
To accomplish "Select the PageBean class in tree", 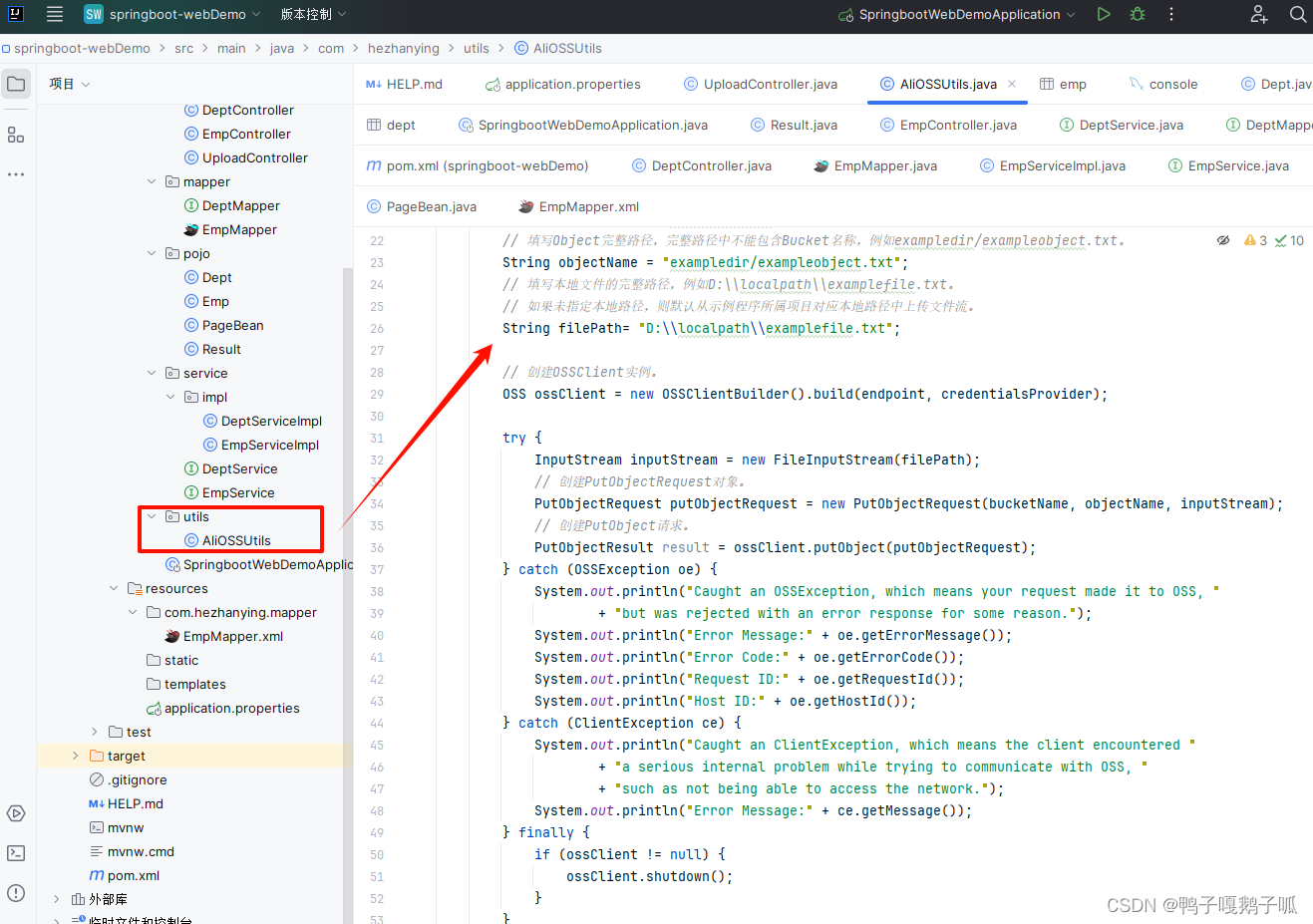I will pyautogui.click(x=224, y=325).
